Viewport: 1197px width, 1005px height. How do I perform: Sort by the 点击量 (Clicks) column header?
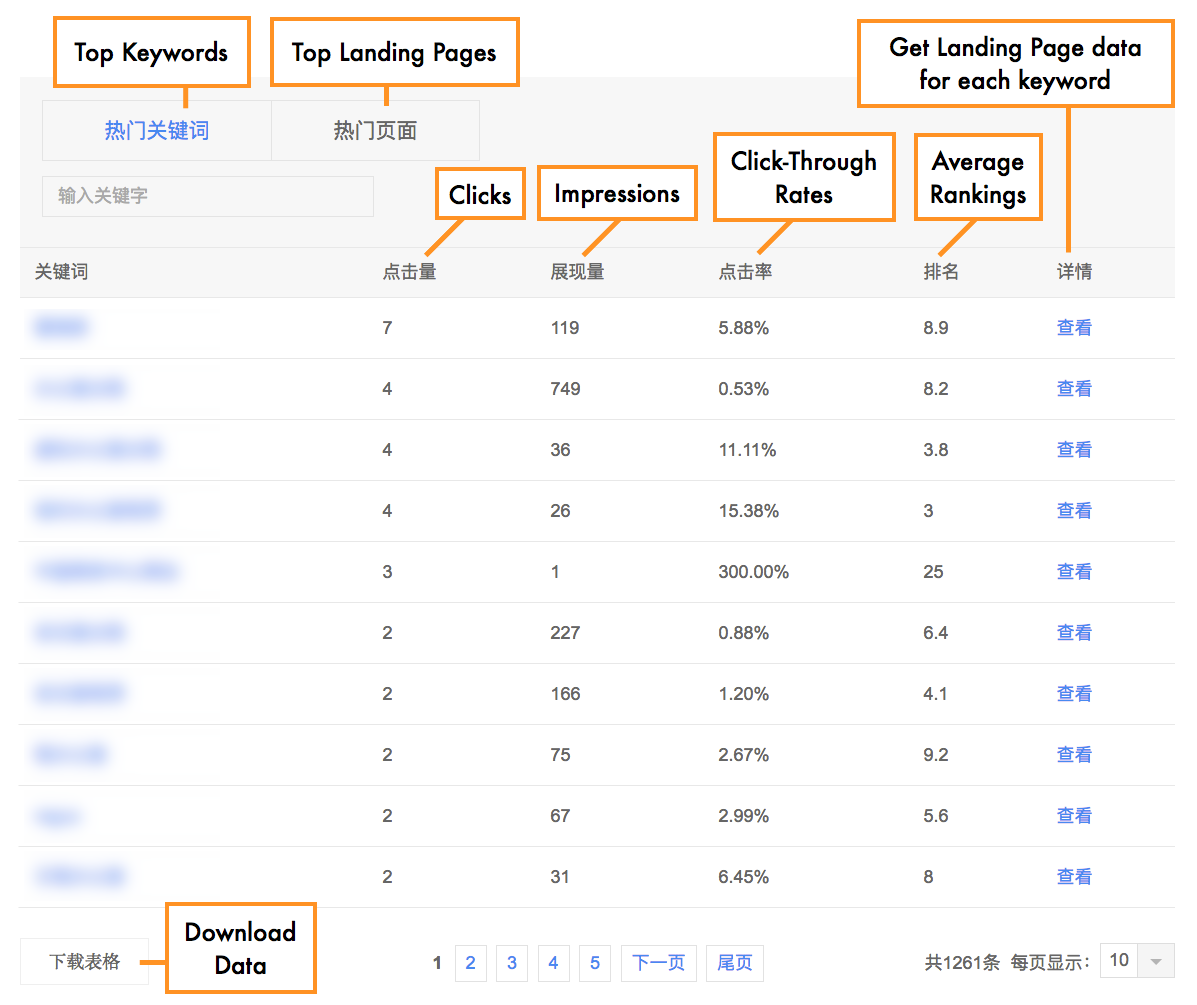coord(409,271)
